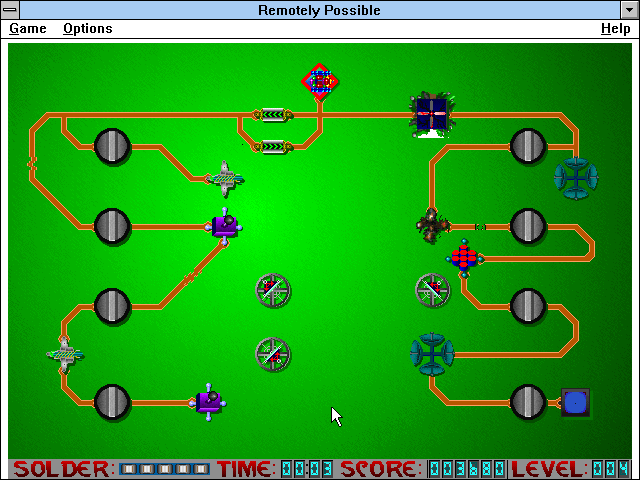Click the small wire break beside the burnt component

(481, 227)
